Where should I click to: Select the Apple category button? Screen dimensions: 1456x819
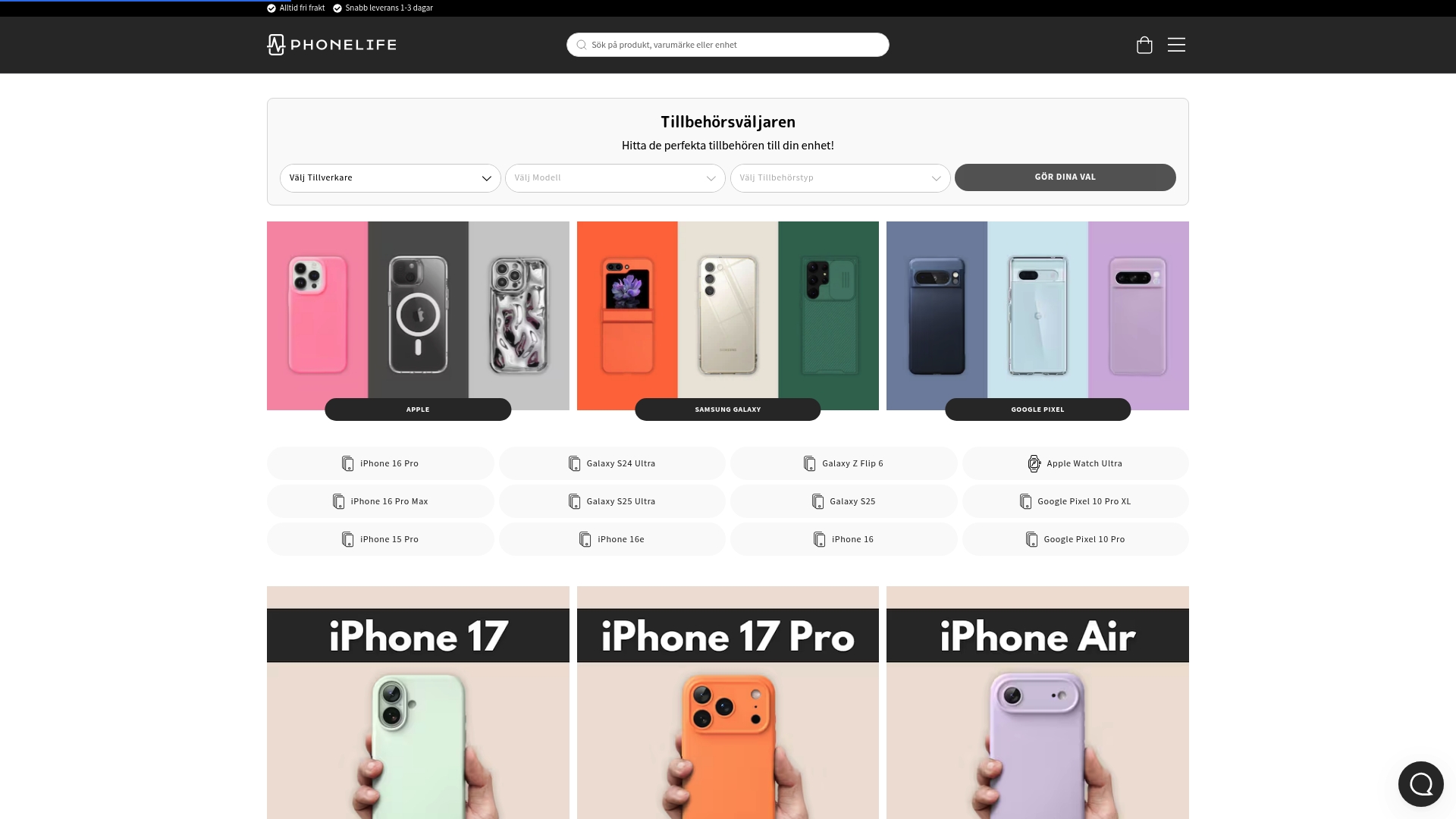(x=418, y=409)
